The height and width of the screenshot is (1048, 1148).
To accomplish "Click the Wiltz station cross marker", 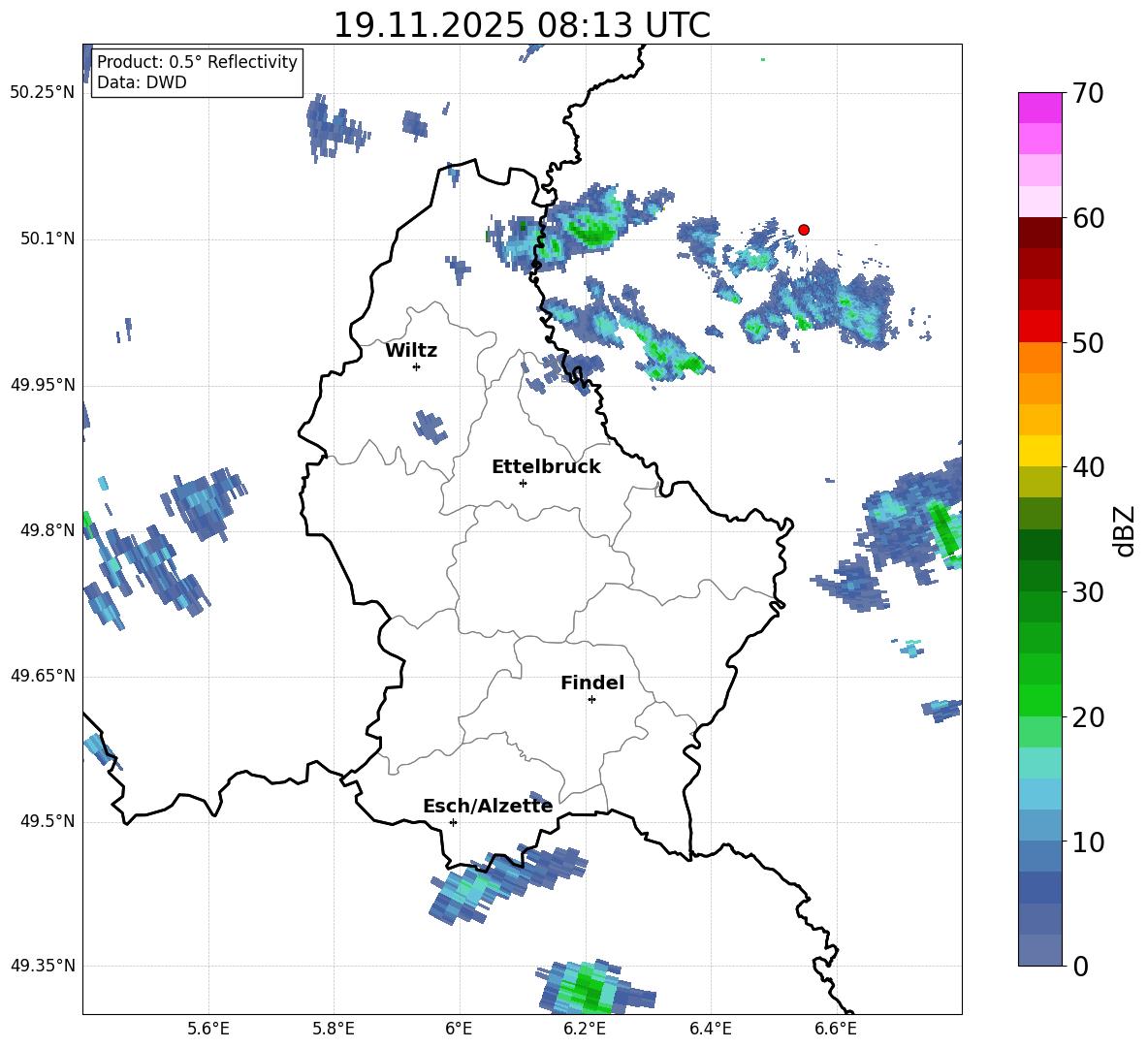I will point(417,366).
